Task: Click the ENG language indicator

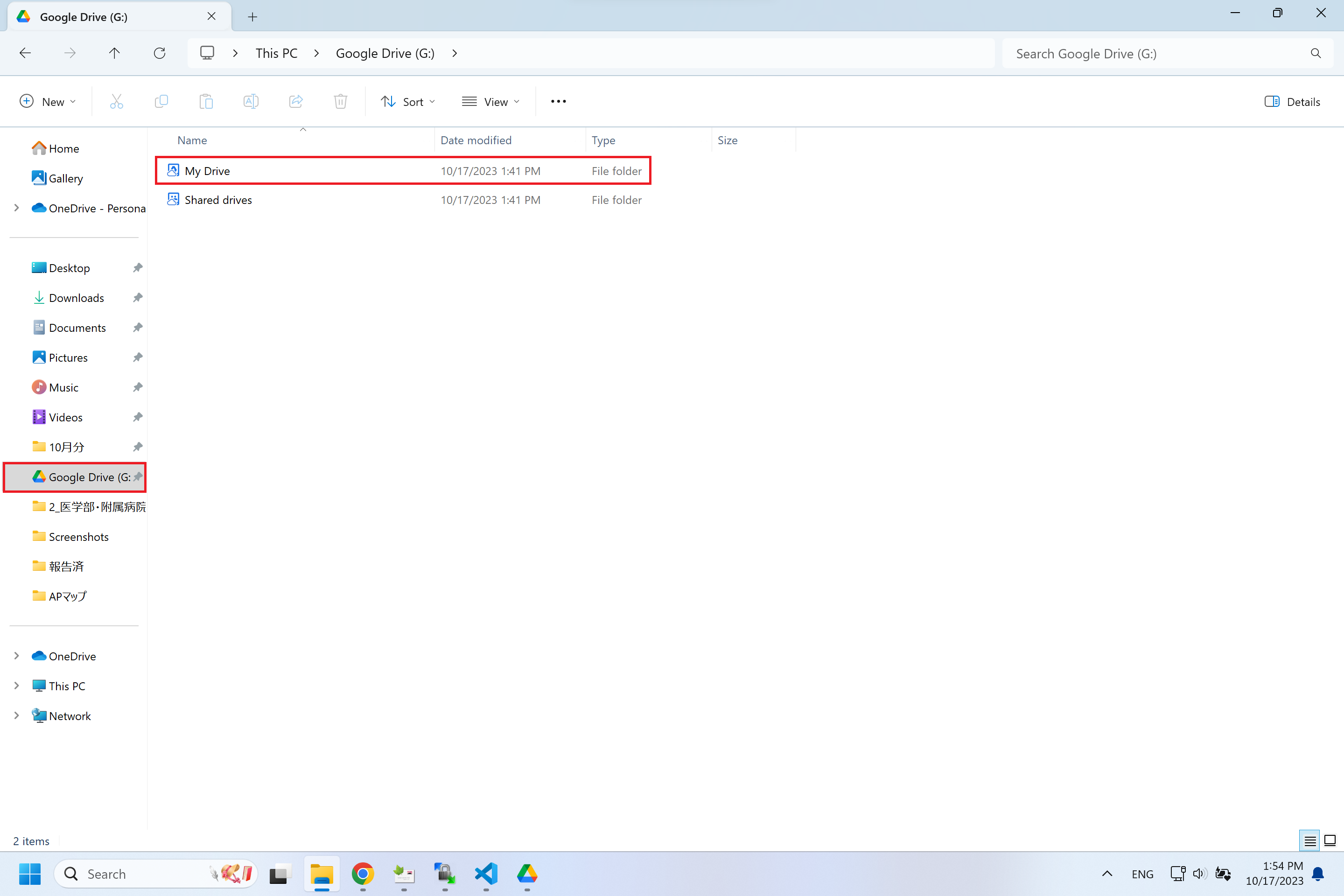Action: pyautogui.click(x=1142, y=874)
